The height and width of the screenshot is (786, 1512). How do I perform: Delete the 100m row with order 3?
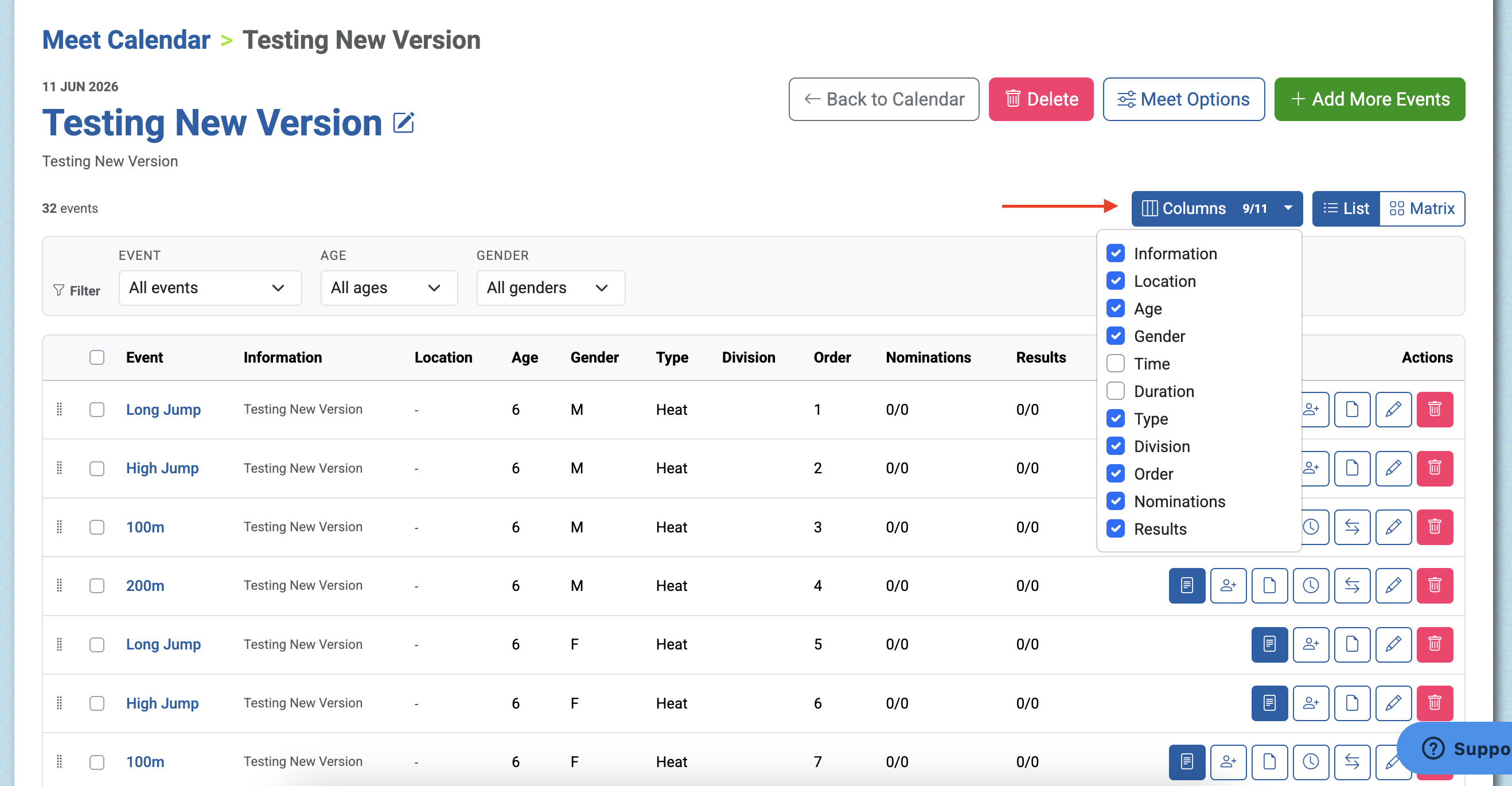(x=1435, y=527)
